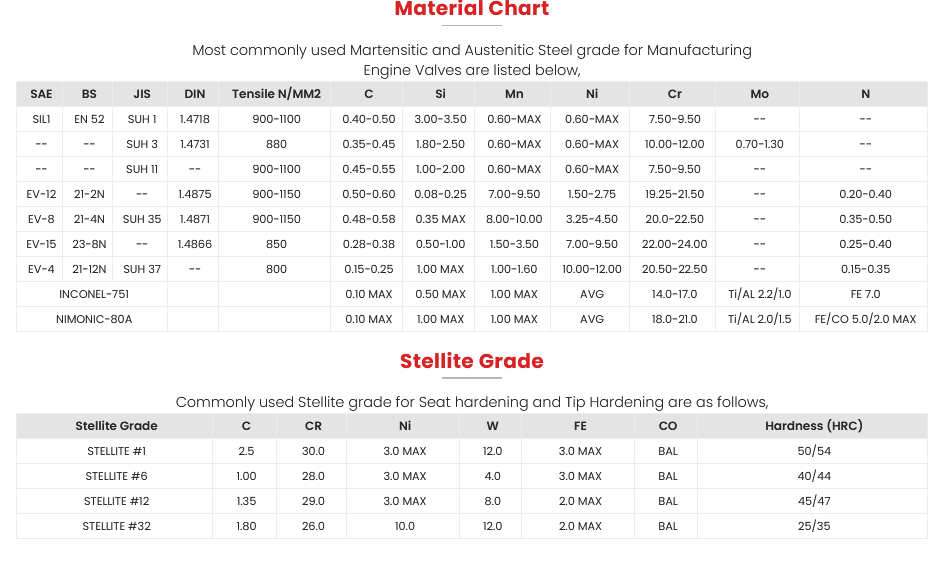The image size is (936, 561).
Task: Select the Tensile N/MM2 column header
Action: coord(276,94)
